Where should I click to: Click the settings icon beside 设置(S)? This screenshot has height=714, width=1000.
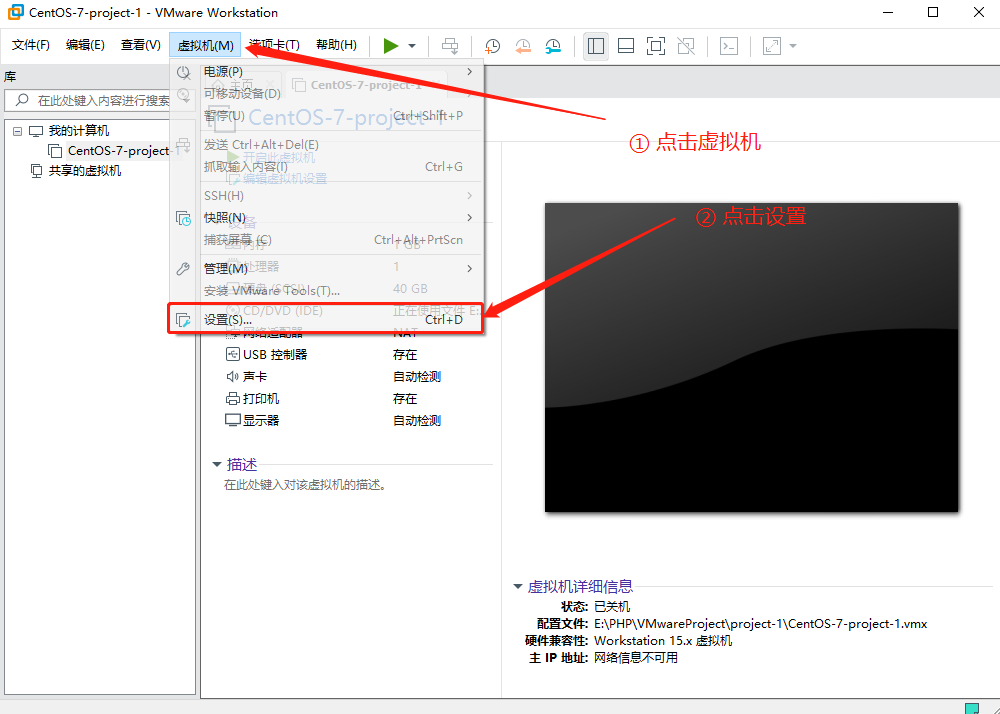(x=183, y=320)
